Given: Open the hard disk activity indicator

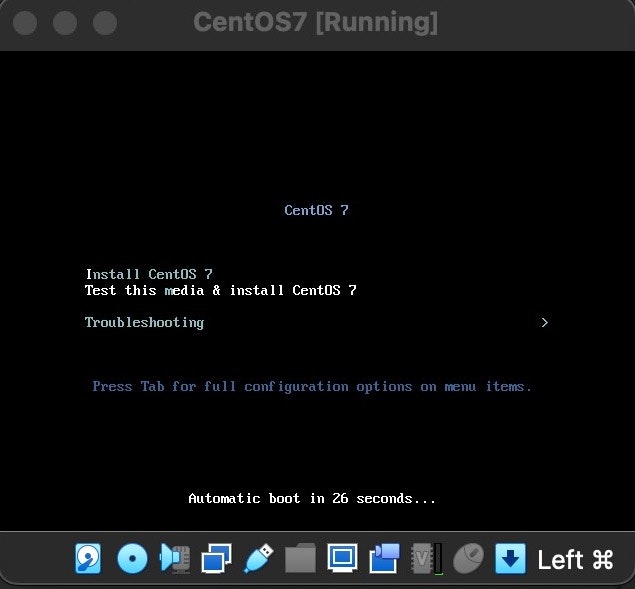Looking at the screenshot, I should (x=88, y=559).
